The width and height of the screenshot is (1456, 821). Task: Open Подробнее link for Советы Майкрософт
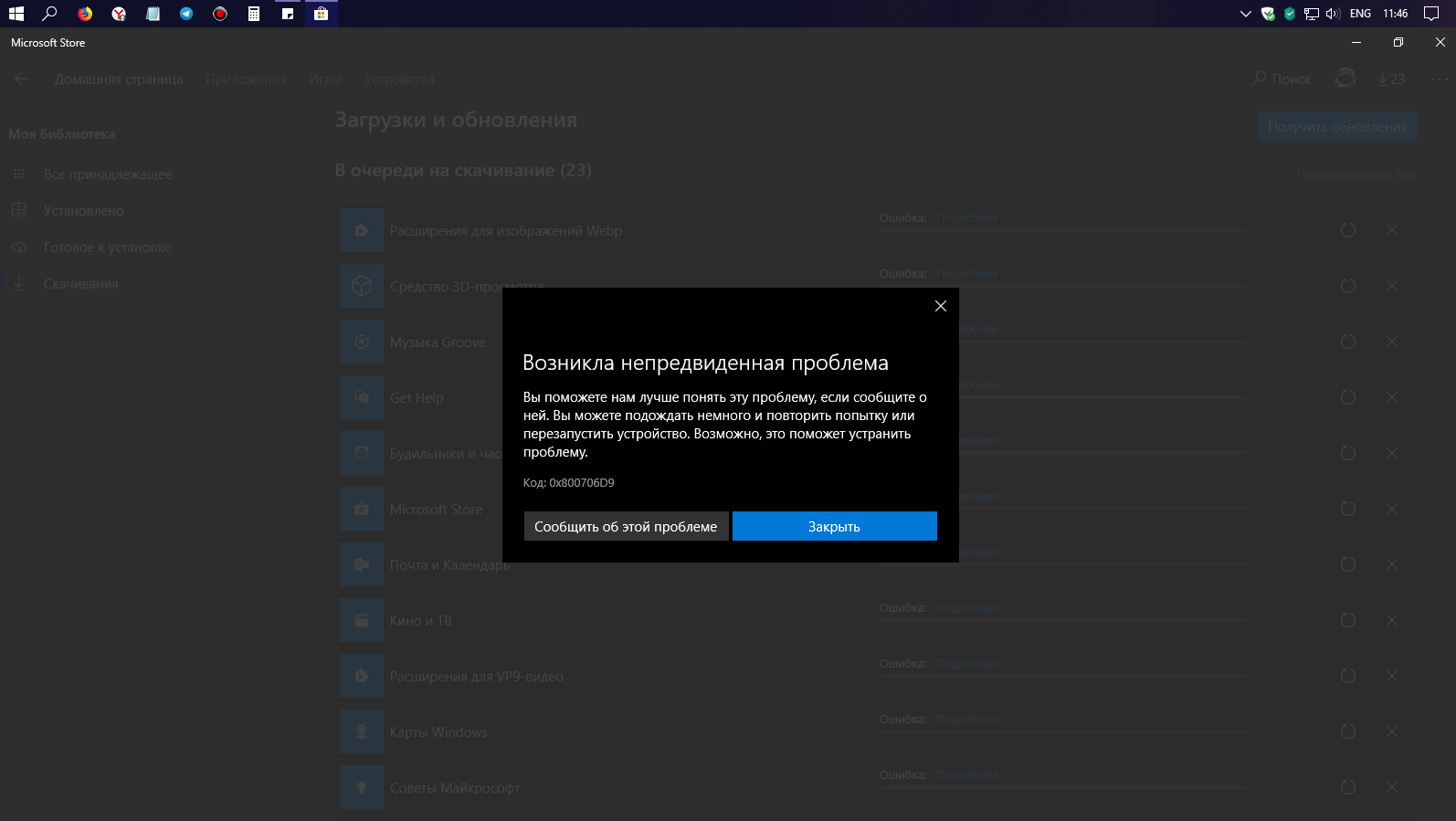tap(967, 775)
